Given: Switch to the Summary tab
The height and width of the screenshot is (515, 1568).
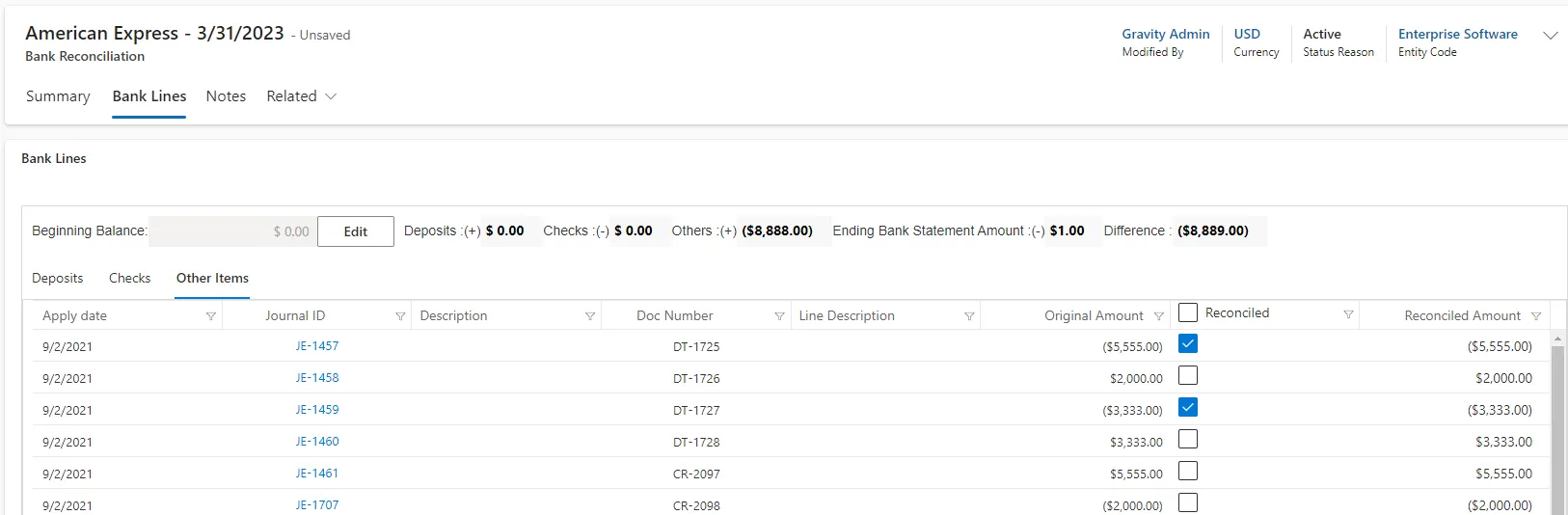Looking at the screenshot, I should [58, 96].
